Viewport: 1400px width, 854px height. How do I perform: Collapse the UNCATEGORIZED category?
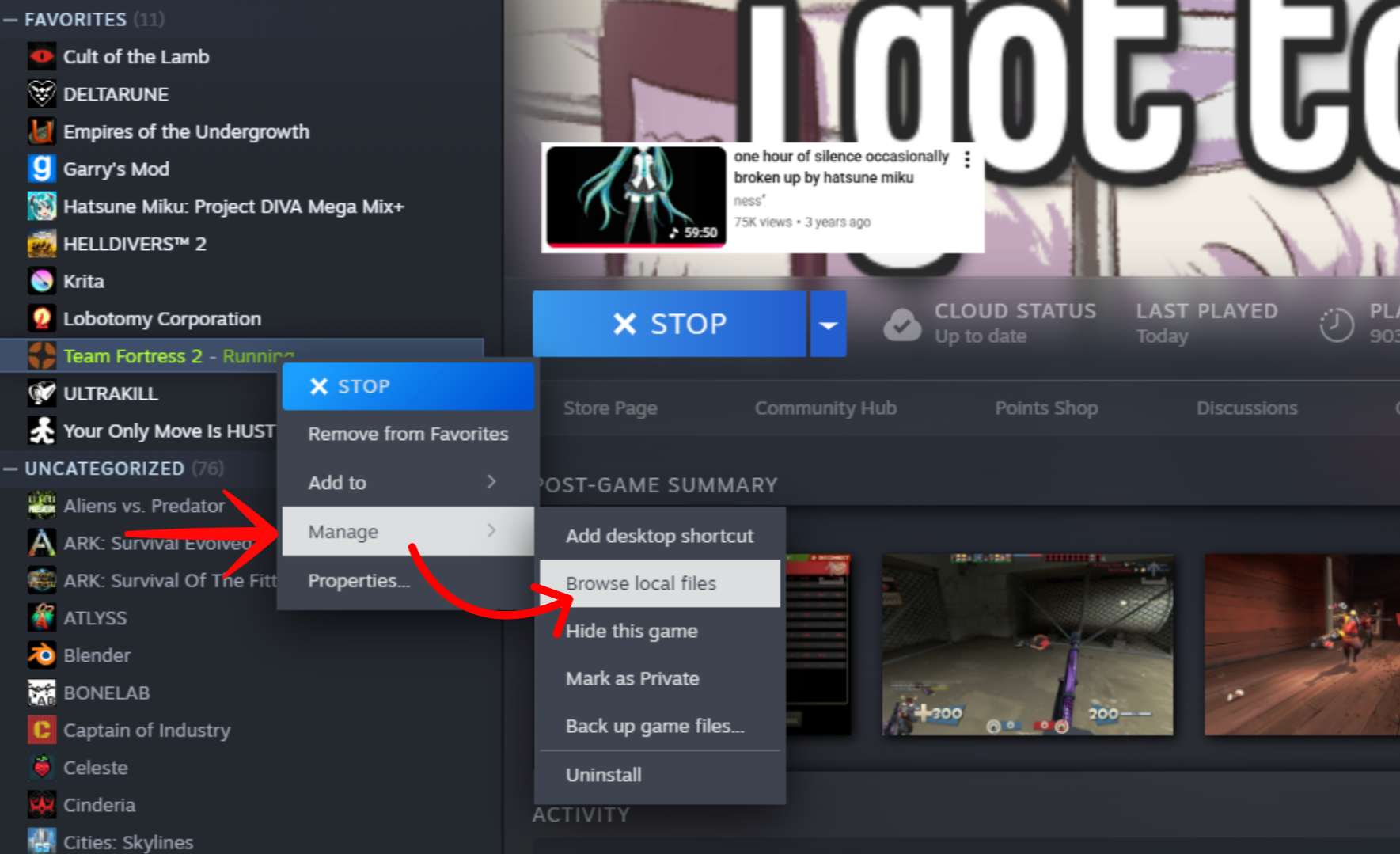coord(10,469)
